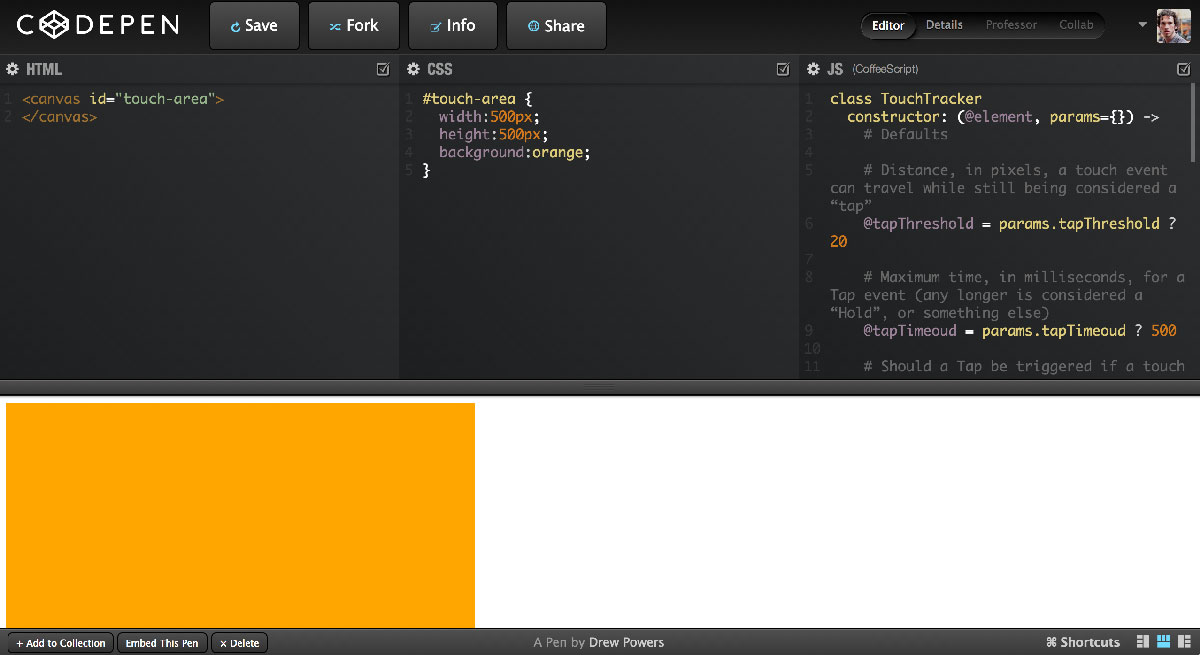The image size is (1200, 655).
Task: Open the Share options
Action: click(x=556, y=25)
